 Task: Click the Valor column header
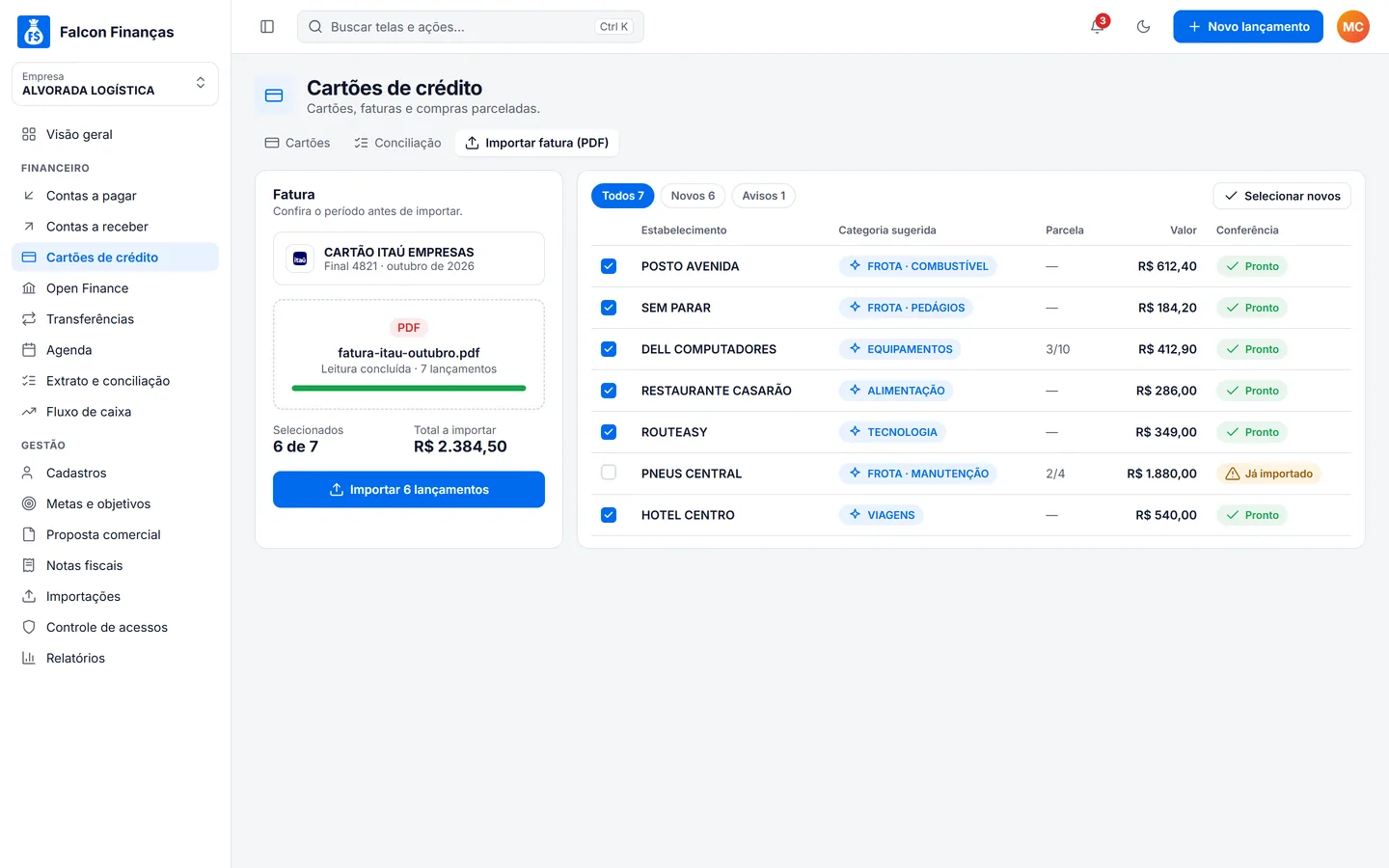pyautogui.click(x=1184, y=231)
